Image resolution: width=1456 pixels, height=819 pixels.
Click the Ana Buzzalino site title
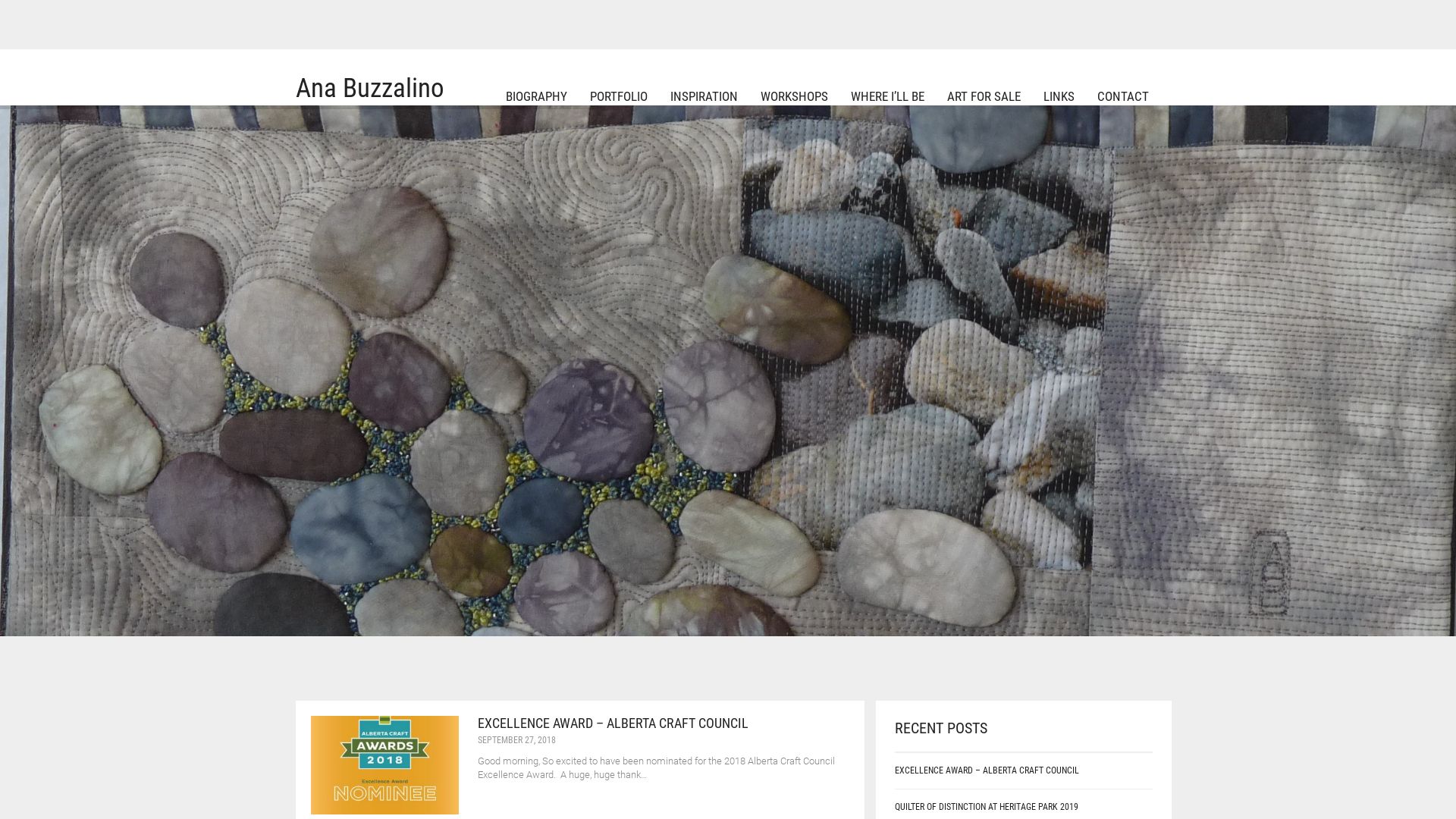coord(369,88)
